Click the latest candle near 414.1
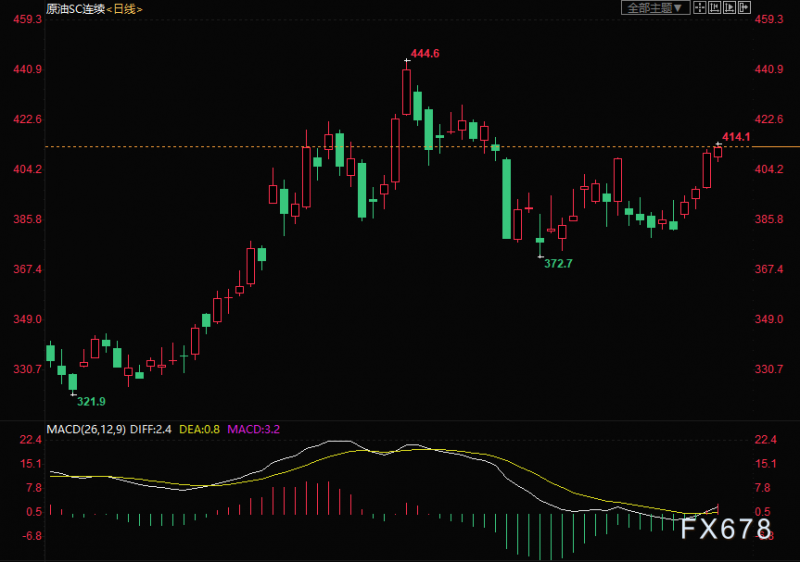 (x=718, y=151)
